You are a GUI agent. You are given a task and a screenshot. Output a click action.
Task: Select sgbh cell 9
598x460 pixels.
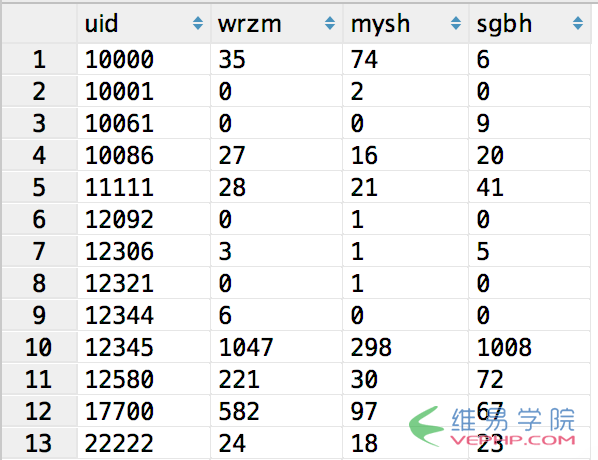point(530,123)
